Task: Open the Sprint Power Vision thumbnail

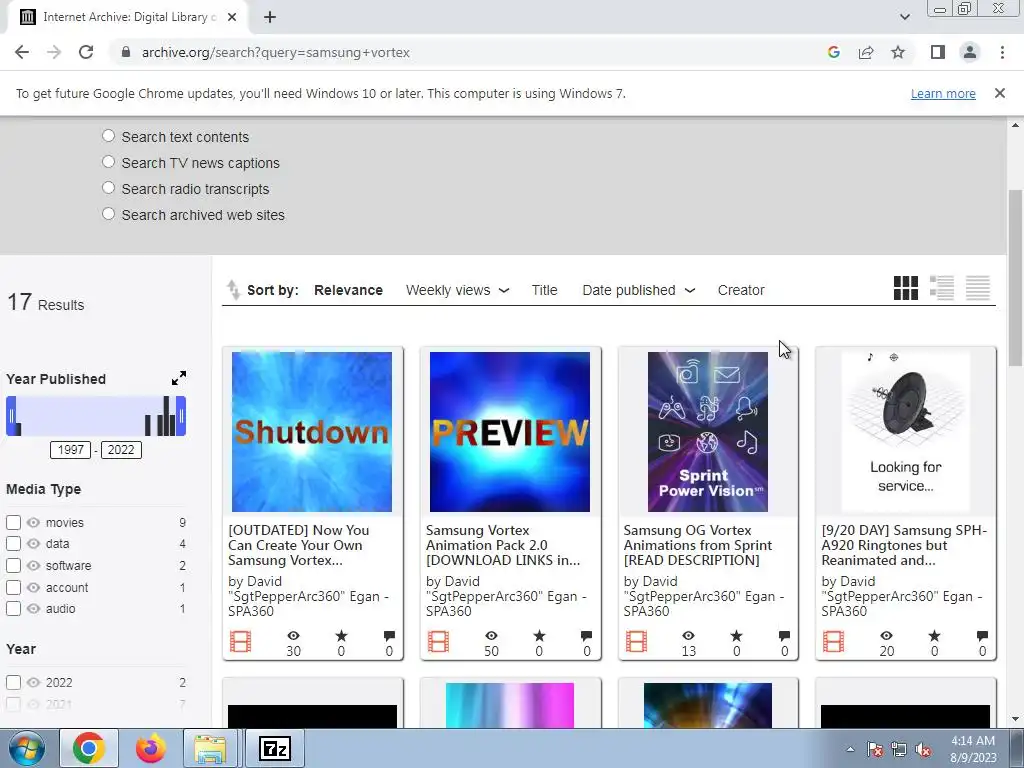Action: click(707, 432)
